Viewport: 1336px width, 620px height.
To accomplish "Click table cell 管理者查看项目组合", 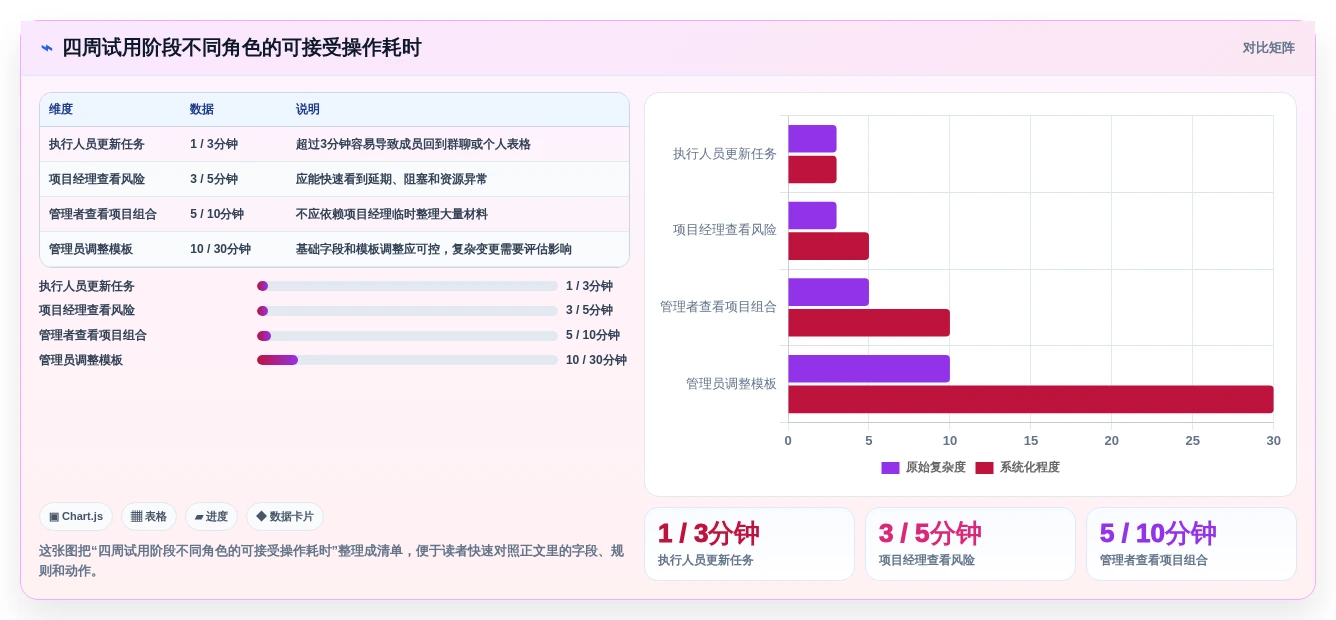I will pos(103,214).
